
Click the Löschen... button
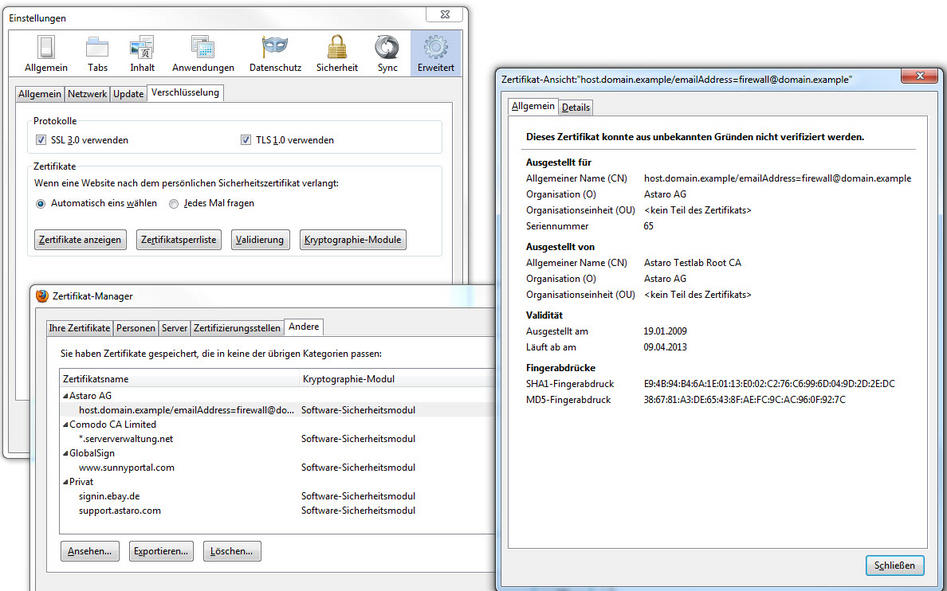click(232, 551)
